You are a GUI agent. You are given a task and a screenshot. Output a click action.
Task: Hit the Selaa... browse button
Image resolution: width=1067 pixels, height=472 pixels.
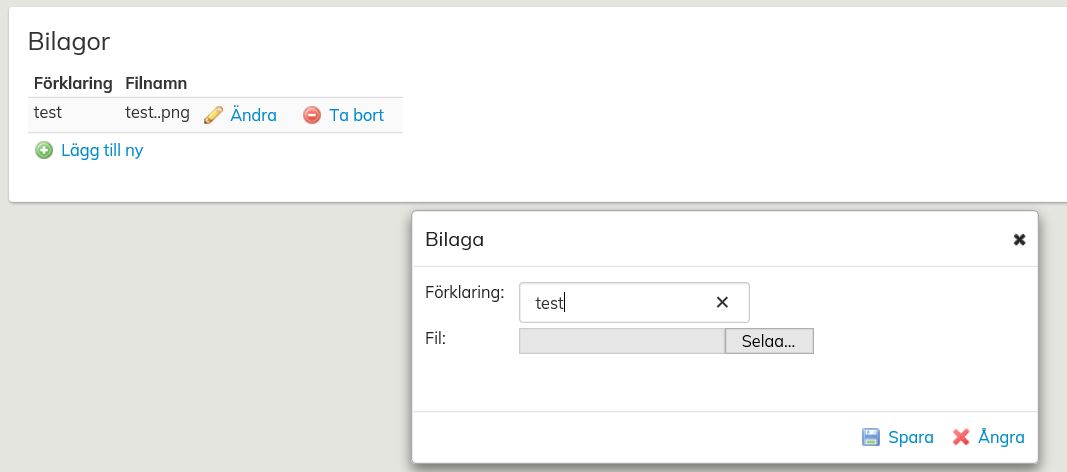[768, 341]
